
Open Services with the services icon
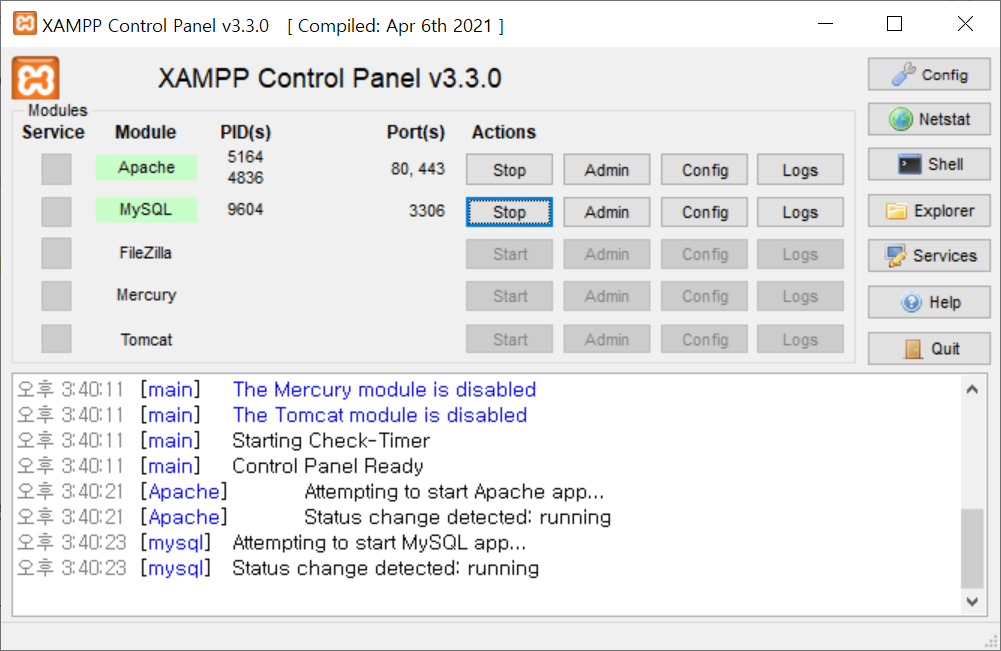[x=929, y=256]
